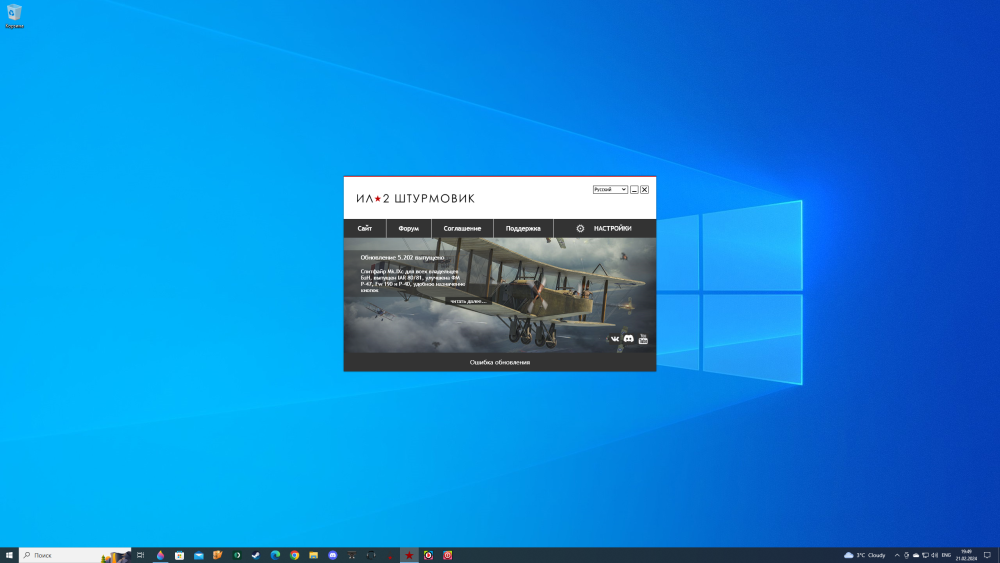Open the Сайт menu item
The height and width of the screenshot is (563, 1000).
[x=365, y=228]
